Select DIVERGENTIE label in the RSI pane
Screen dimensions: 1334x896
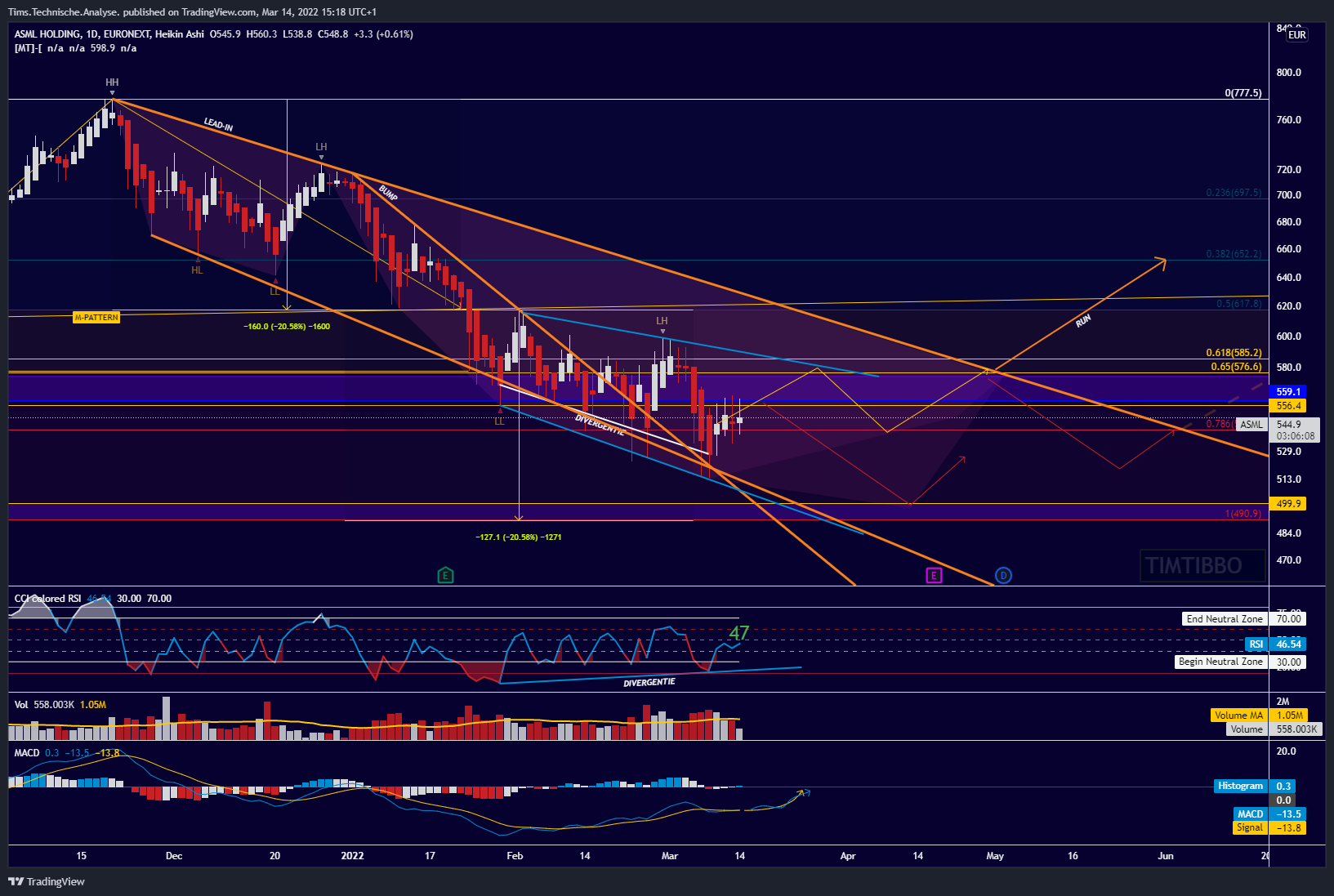point(649,682)
